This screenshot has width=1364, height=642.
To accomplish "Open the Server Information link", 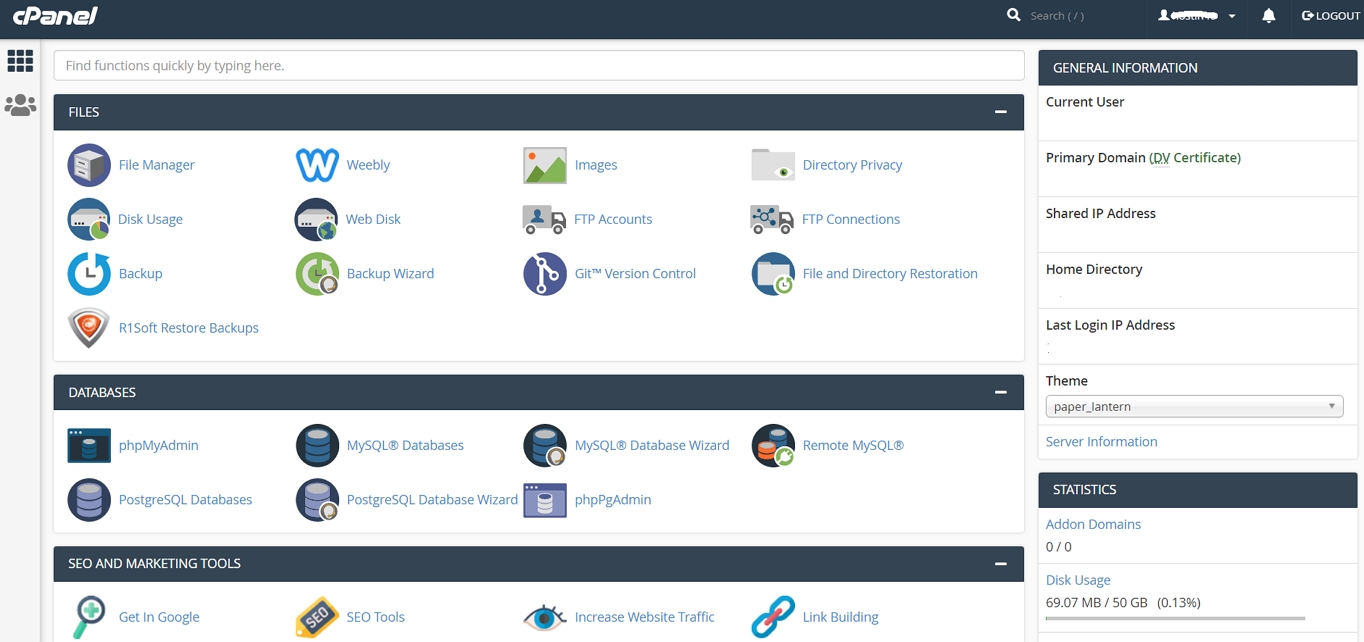I will [1101, 441].
